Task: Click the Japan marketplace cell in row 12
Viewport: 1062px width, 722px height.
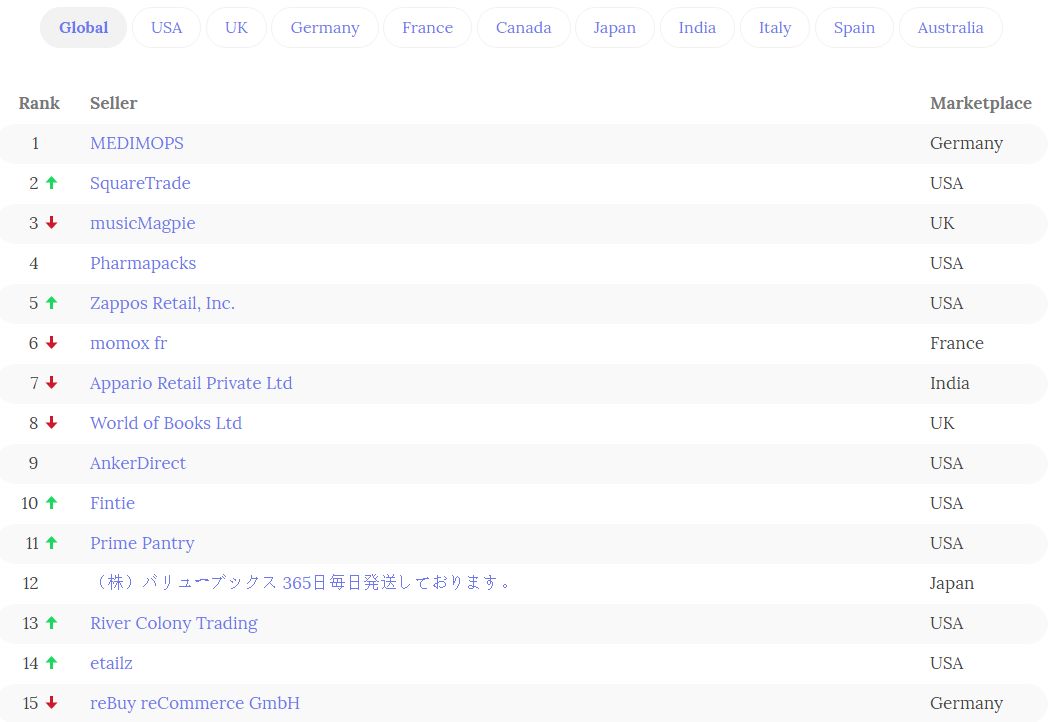Action: point(952,583)
